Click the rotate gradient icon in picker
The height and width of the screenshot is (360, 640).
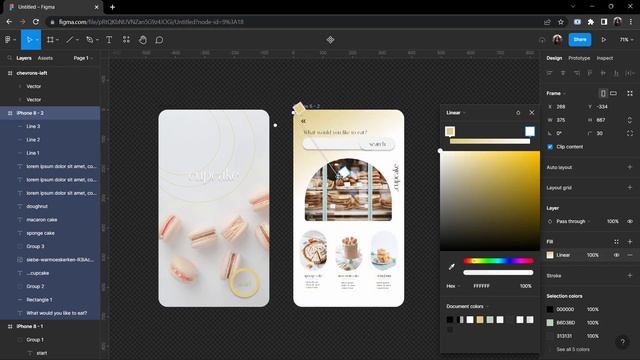(518, 113)
